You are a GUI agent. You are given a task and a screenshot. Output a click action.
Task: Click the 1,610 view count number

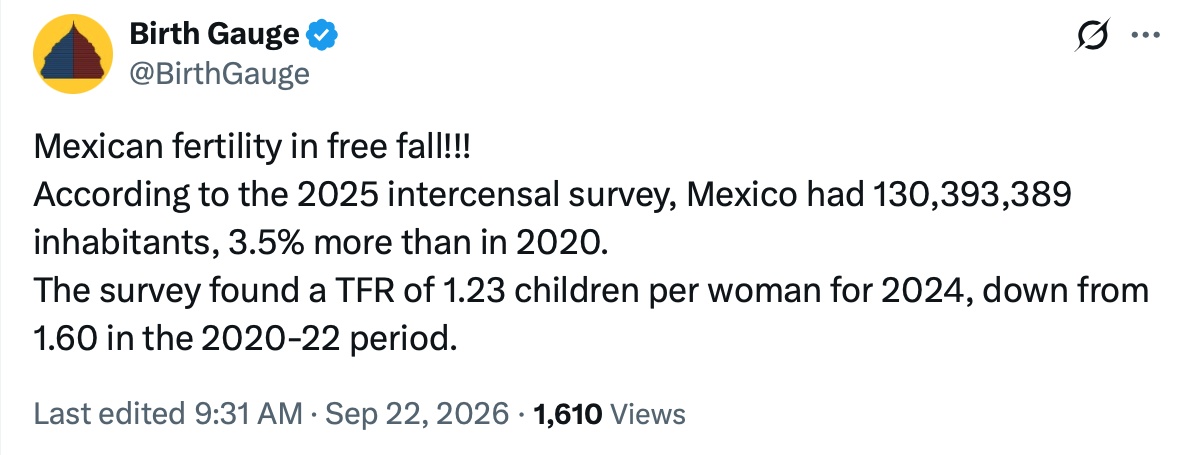566,414
